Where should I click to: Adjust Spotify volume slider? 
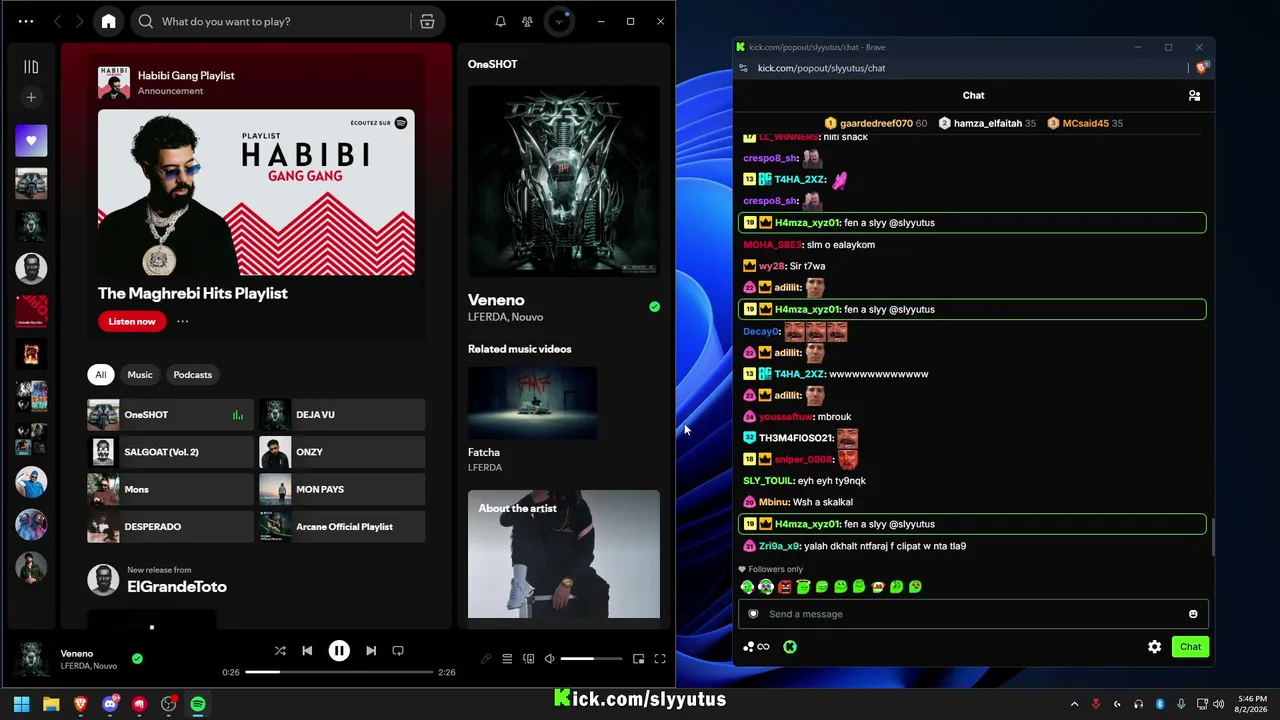pos(591,659)
